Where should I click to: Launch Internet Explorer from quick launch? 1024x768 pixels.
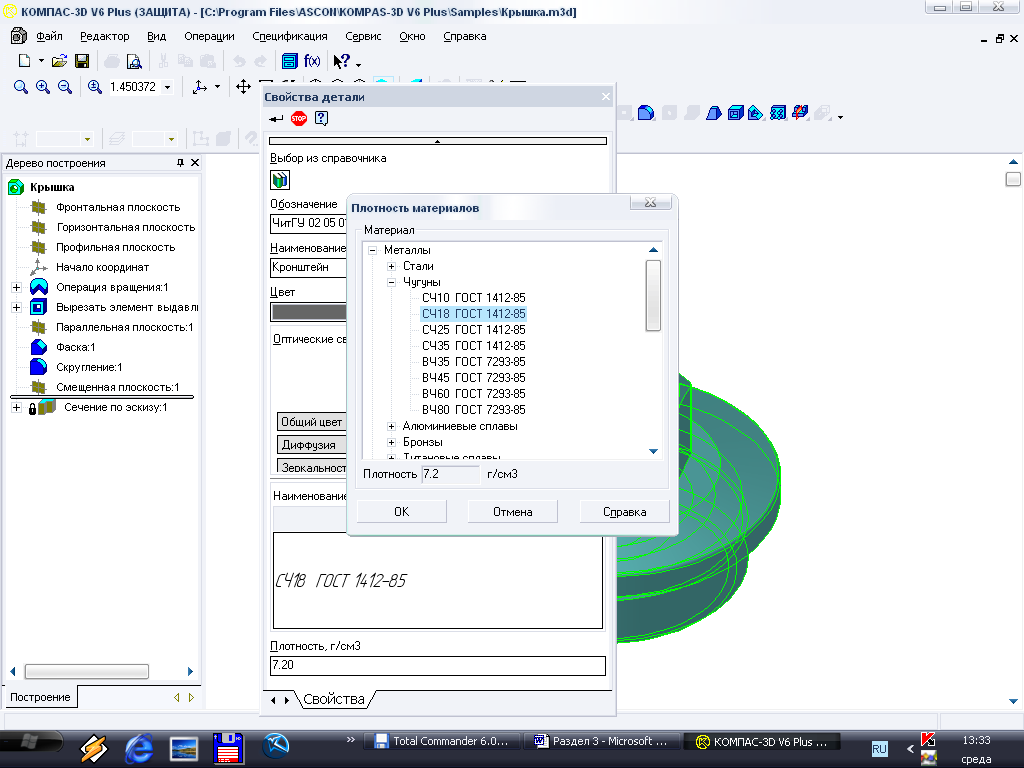[x=139, y=747]
